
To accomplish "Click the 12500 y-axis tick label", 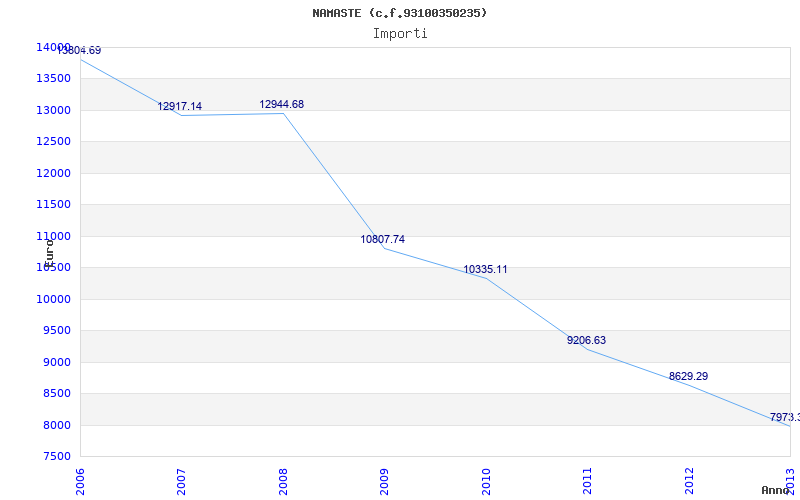I will pyautogui.click(x=53, y=141).
